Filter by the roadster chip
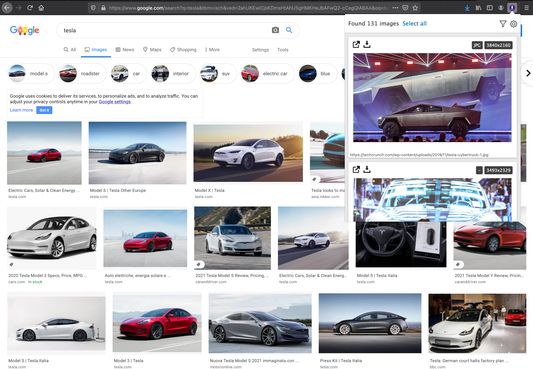The image size is (533, 369). pyautogui.click(x=82, y=73)
